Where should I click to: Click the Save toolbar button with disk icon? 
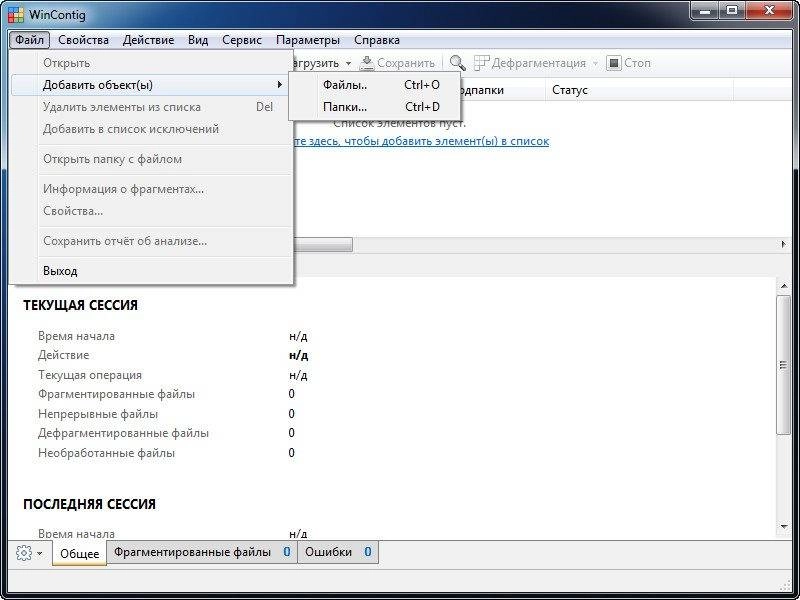point(397,63)
